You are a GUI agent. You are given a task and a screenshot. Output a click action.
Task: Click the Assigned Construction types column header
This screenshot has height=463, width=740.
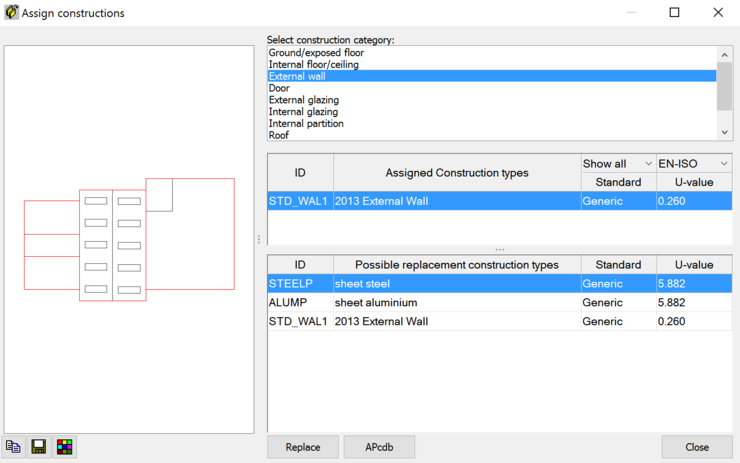(457, 173)
